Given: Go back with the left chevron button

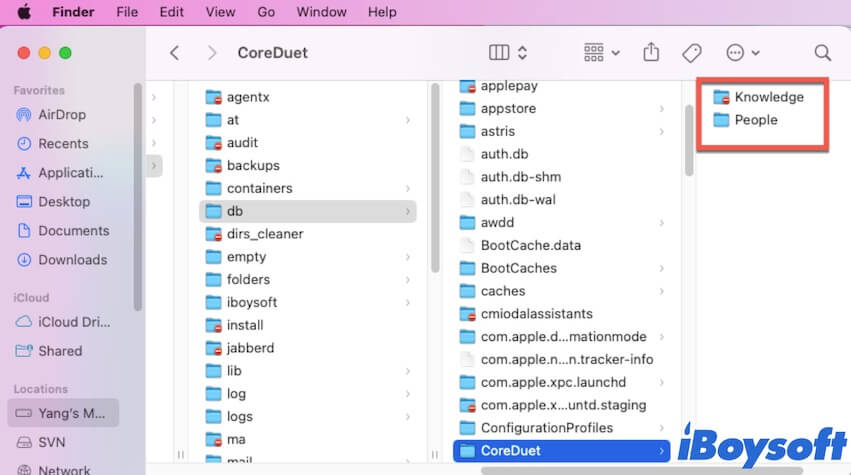Looking at the screenshot, I should click(174, 53).
